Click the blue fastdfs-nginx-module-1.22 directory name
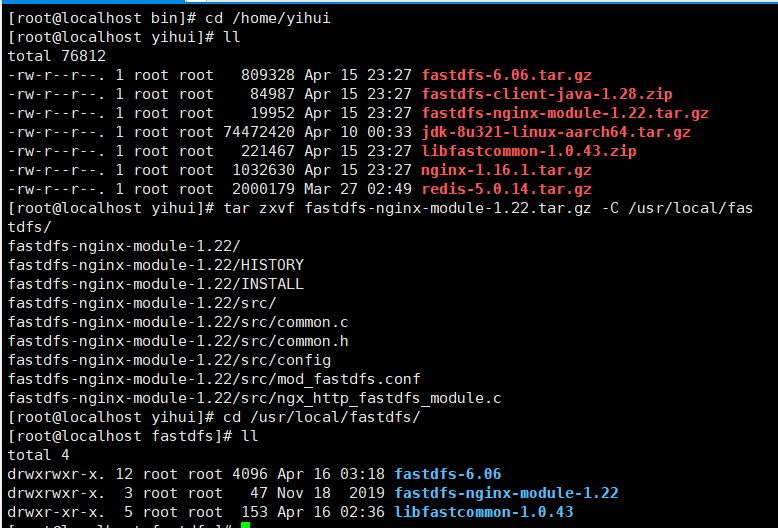The image size is (778, 528). [506, 493]
